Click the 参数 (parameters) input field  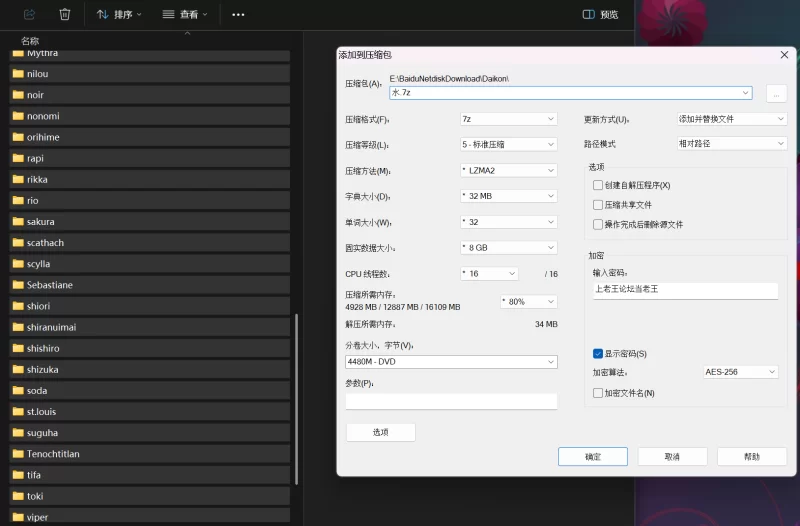pyautogui.click(x=451, y=401)
